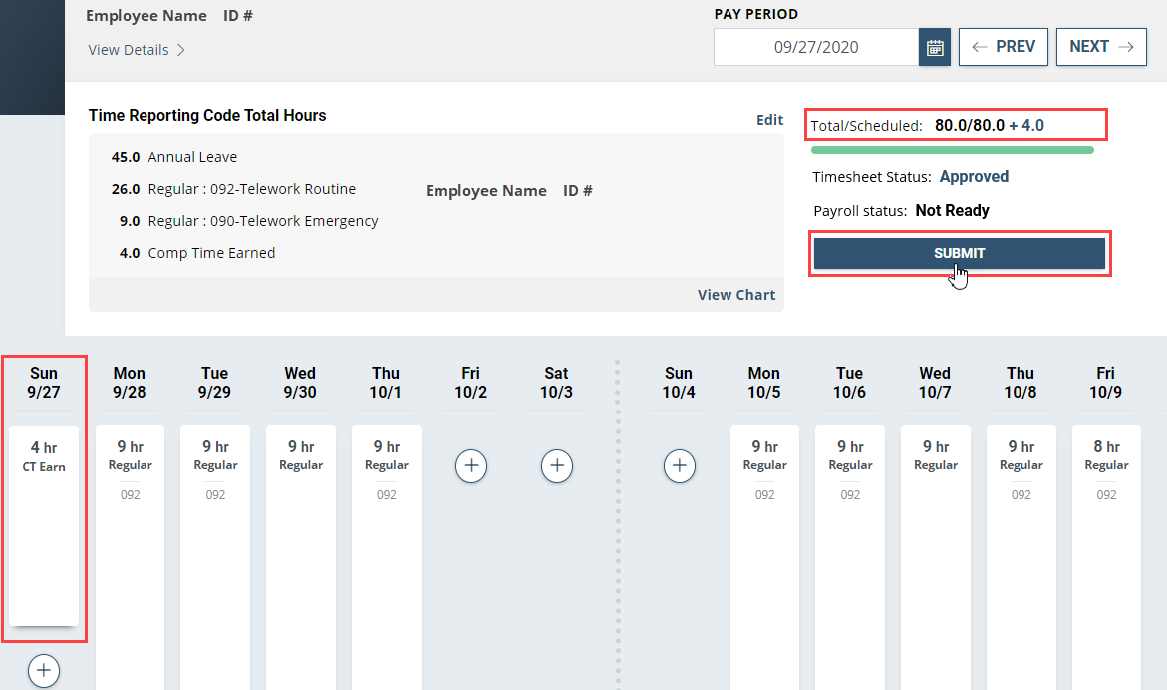This screenshot has width=1167, height=690.
Task: Advance to next pay period with NEXT arrow
Action: click(1101, 46)
